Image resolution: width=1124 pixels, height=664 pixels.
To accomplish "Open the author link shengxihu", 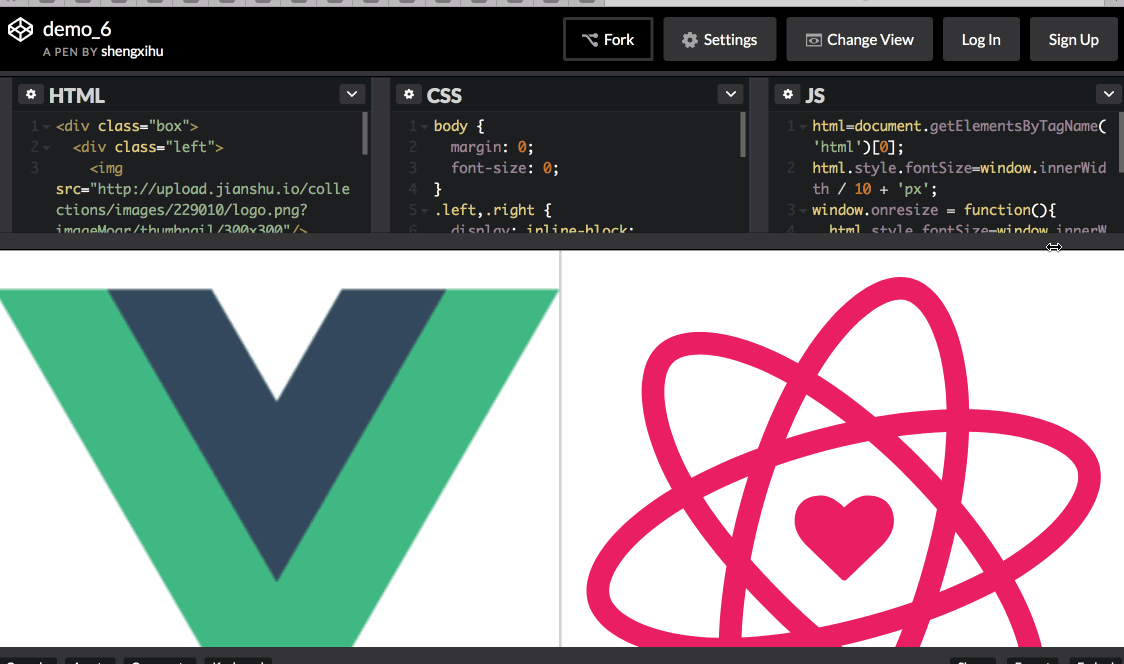I will point(132,52).
